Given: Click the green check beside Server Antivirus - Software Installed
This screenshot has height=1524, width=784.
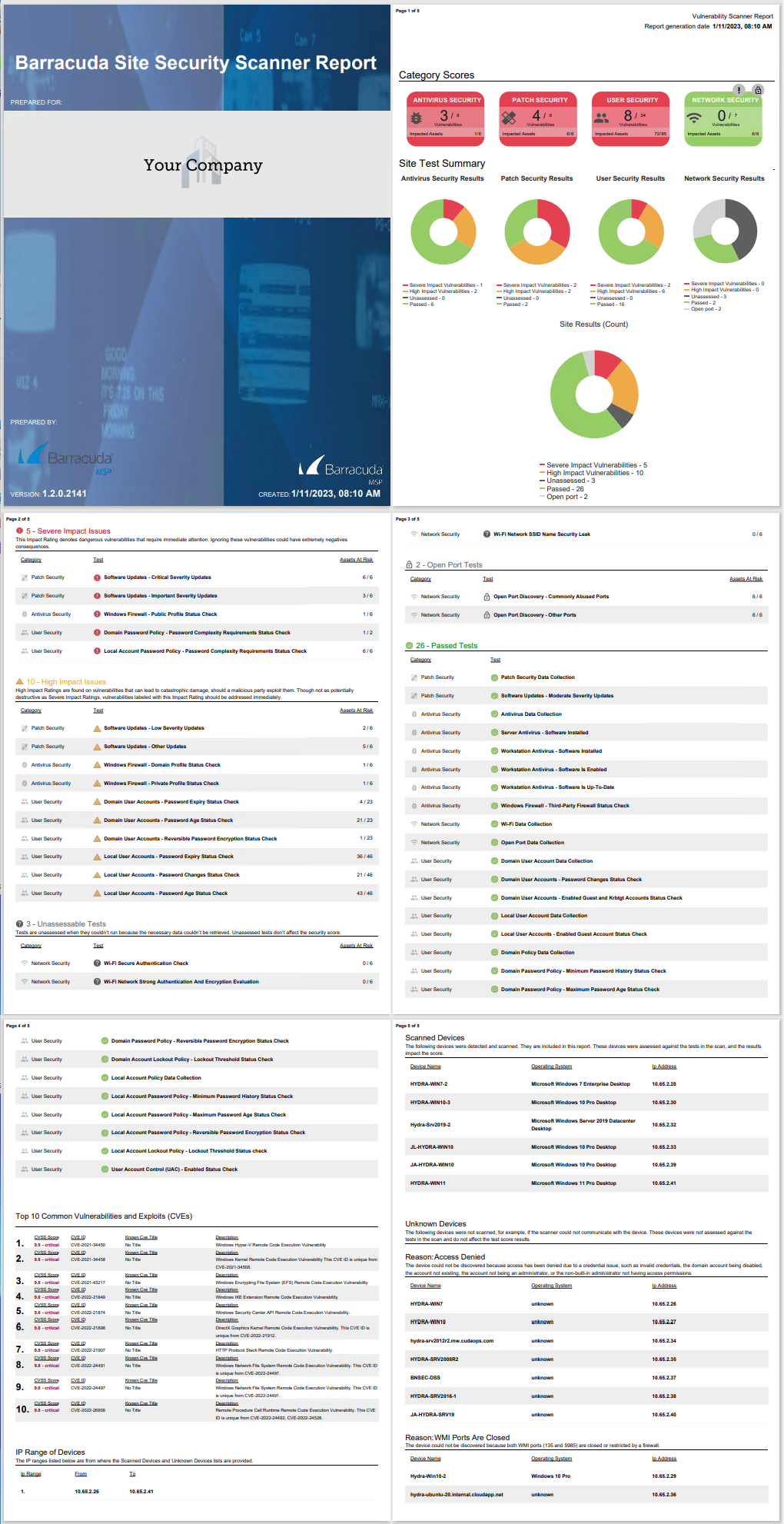Looking at the screenshot, I should tap(495, 733).
